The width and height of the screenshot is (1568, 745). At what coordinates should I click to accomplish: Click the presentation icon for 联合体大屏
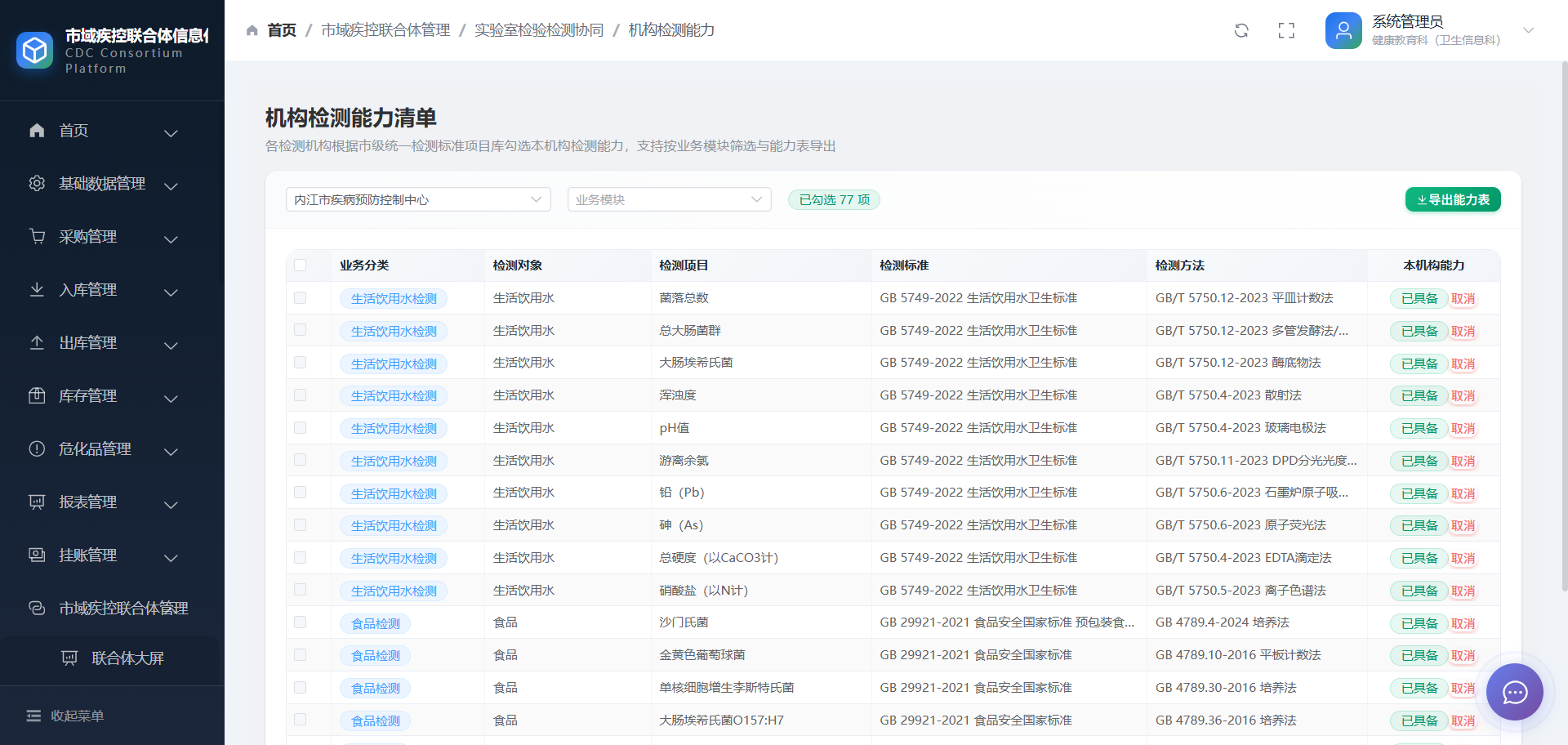click(x=69, y=658)
